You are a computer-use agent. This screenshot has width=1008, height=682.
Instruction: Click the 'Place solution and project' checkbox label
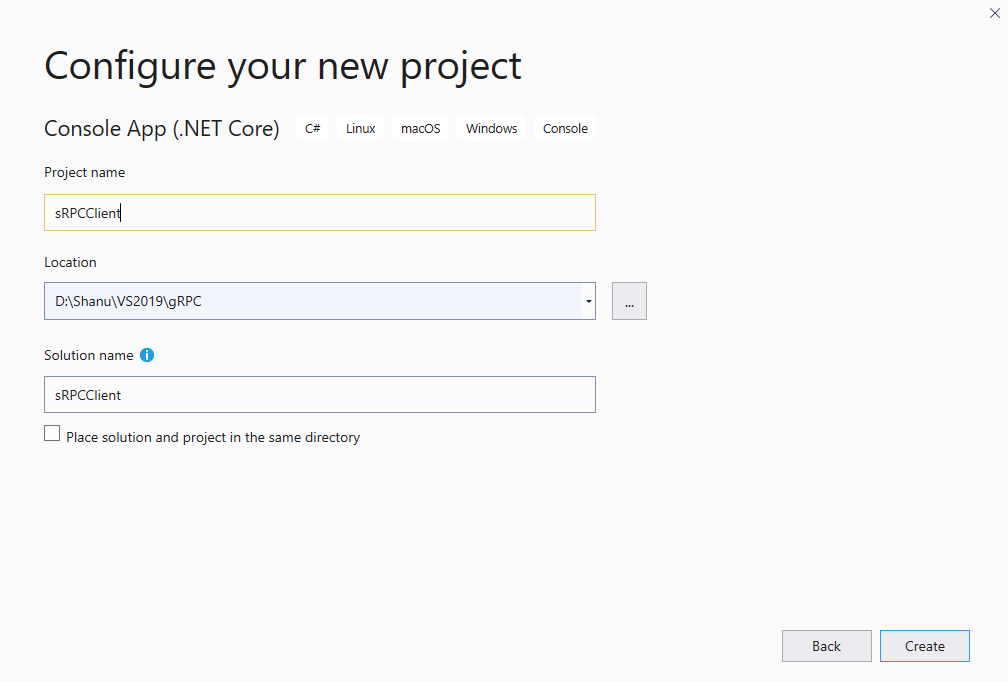click(213, 437)
